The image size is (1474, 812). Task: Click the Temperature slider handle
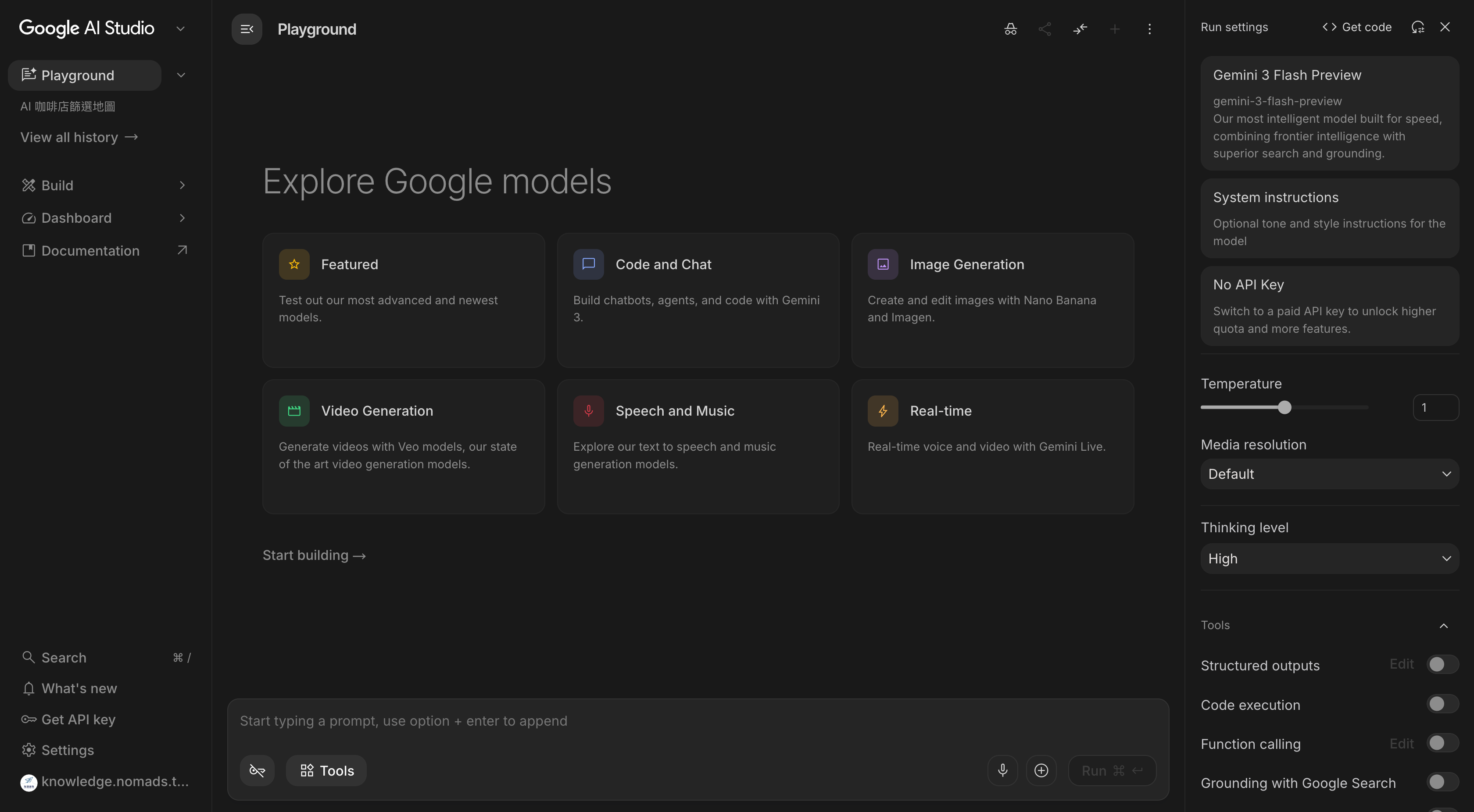click(x=1284, y=407)
